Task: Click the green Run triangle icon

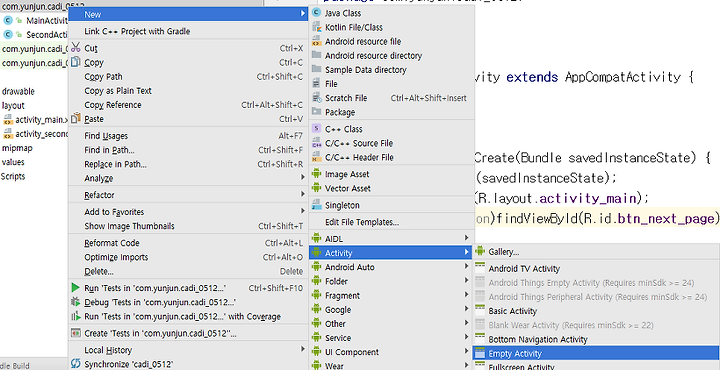Action: tap(76, 288)
